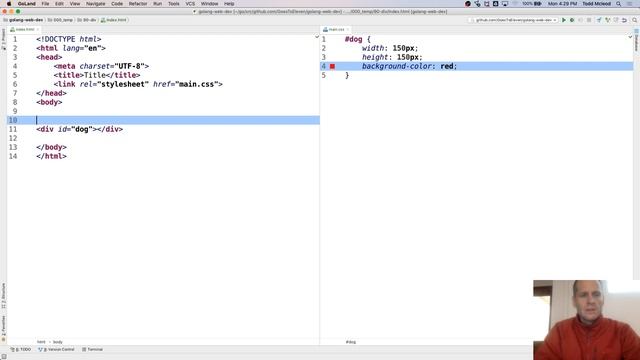Click 90-div folder breadcrumb
This screenshot has height=360, width=640.
87,20
